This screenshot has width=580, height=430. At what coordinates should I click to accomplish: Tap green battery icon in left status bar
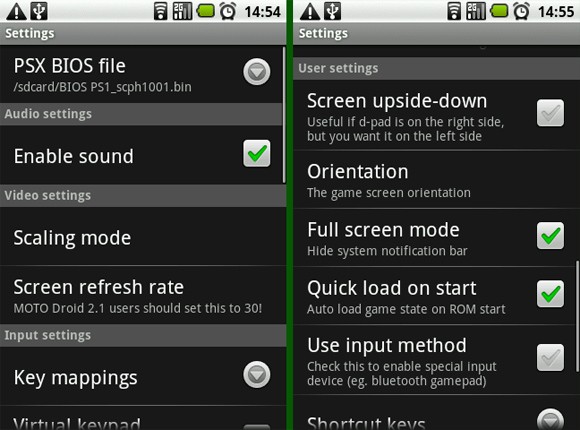point(206,11)
